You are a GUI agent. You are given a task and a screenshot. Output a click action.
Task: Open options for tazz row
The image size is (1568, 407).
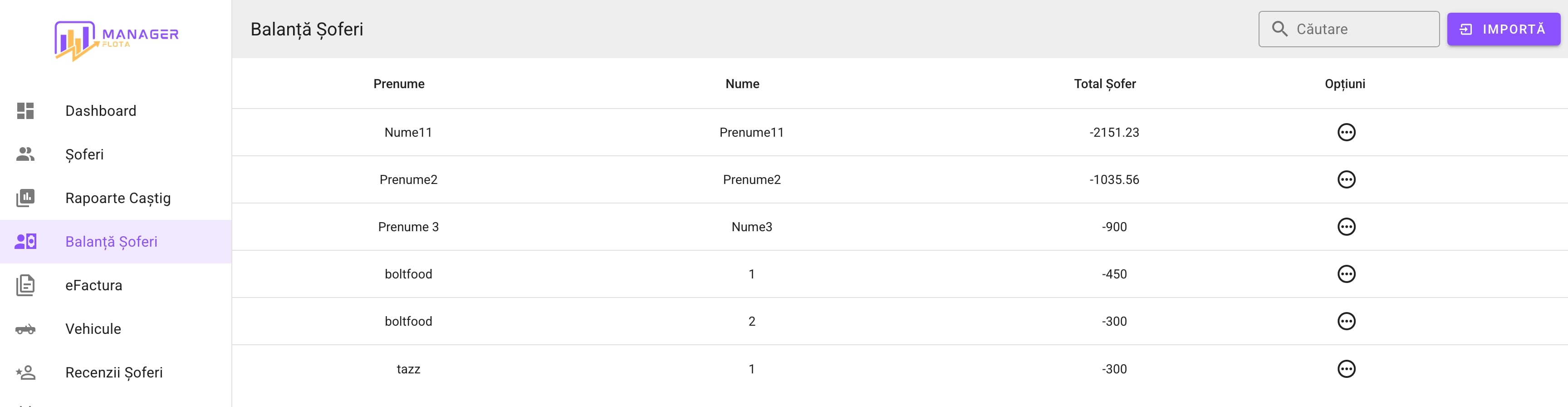pyautogui.click(x=1346, y=368)
